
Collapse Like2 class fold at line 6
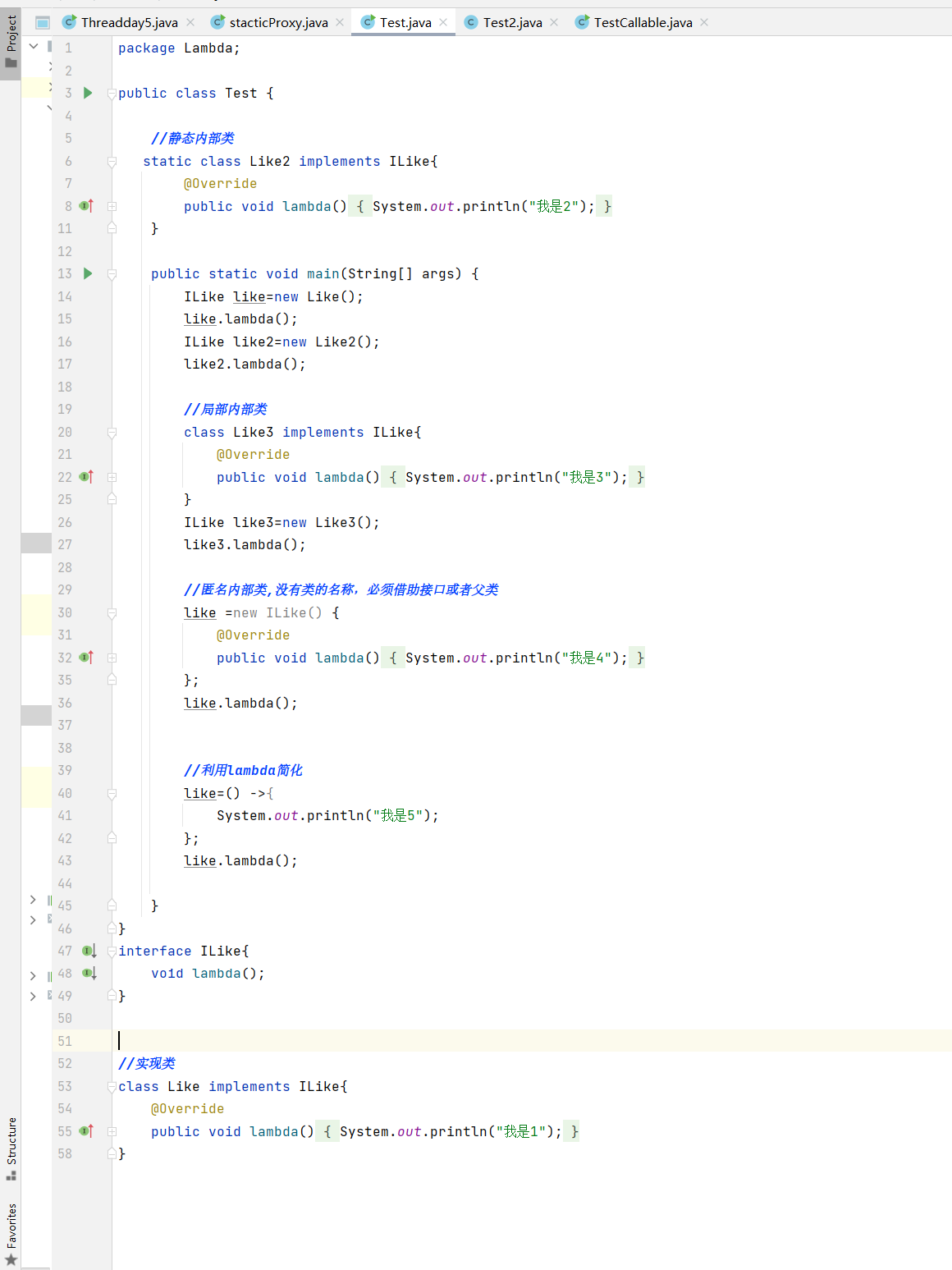click(112, 162)
